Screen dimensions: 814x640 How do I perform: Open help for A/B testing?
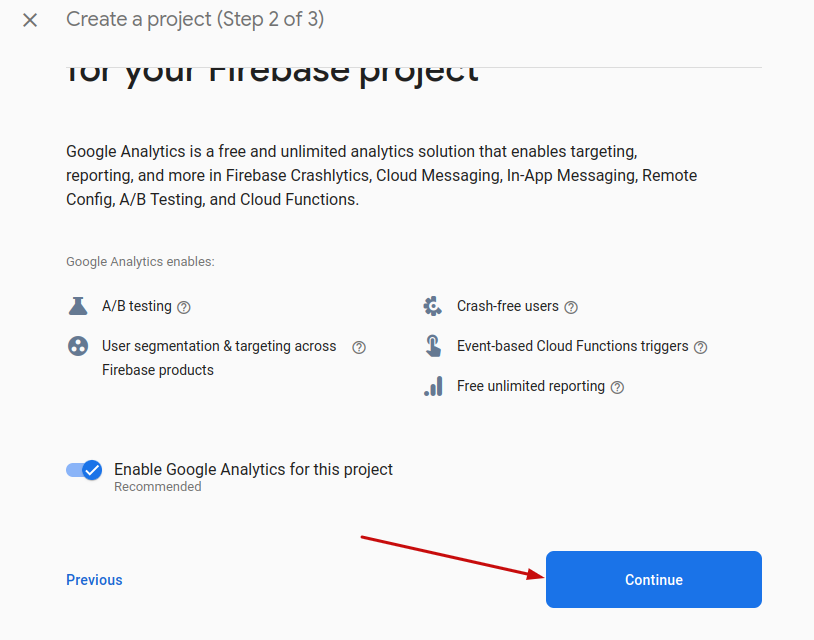point(184,307)
